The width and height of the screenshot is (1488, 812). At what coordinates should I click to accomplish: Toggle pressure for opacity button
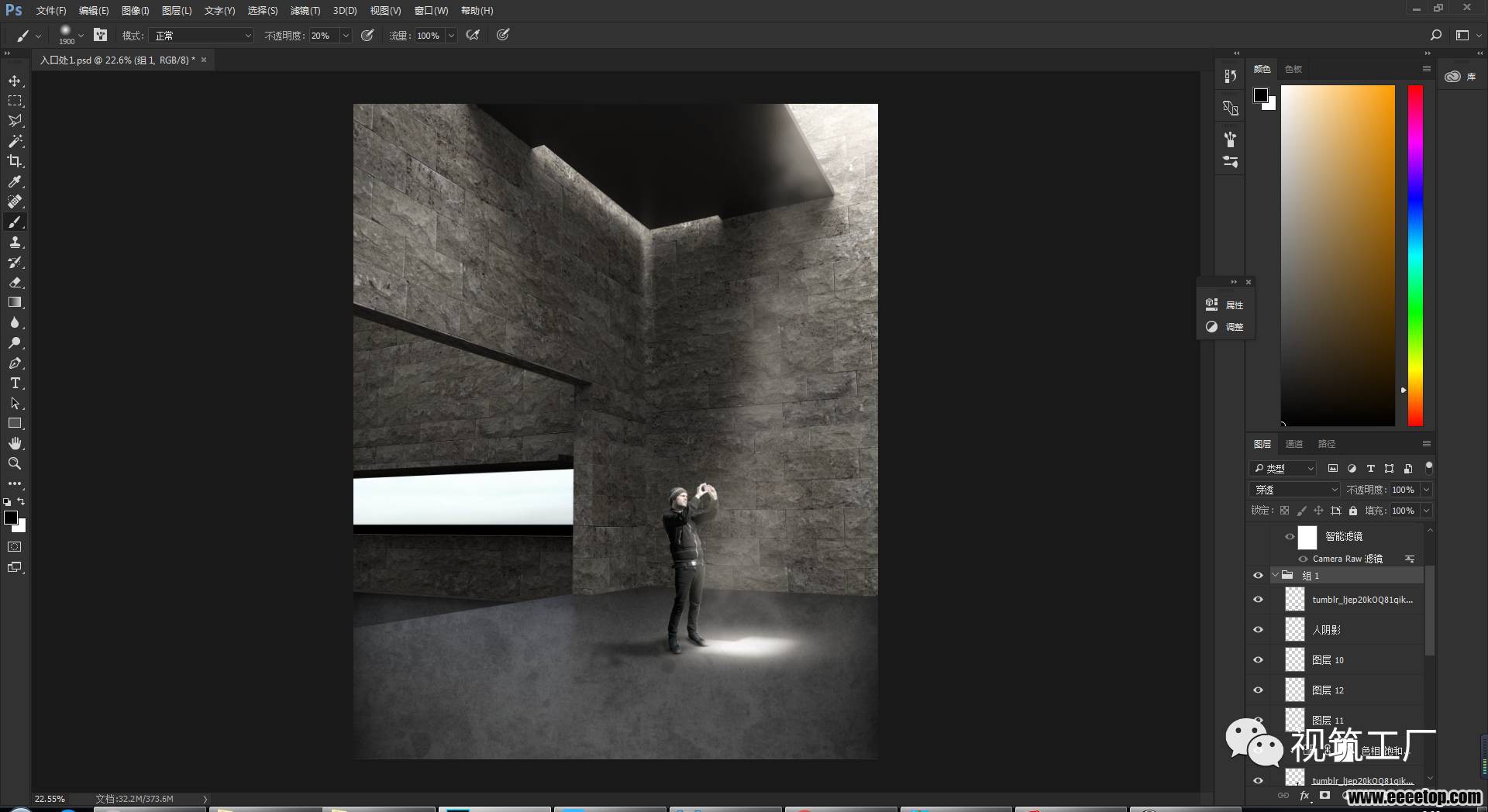[368, 35]
